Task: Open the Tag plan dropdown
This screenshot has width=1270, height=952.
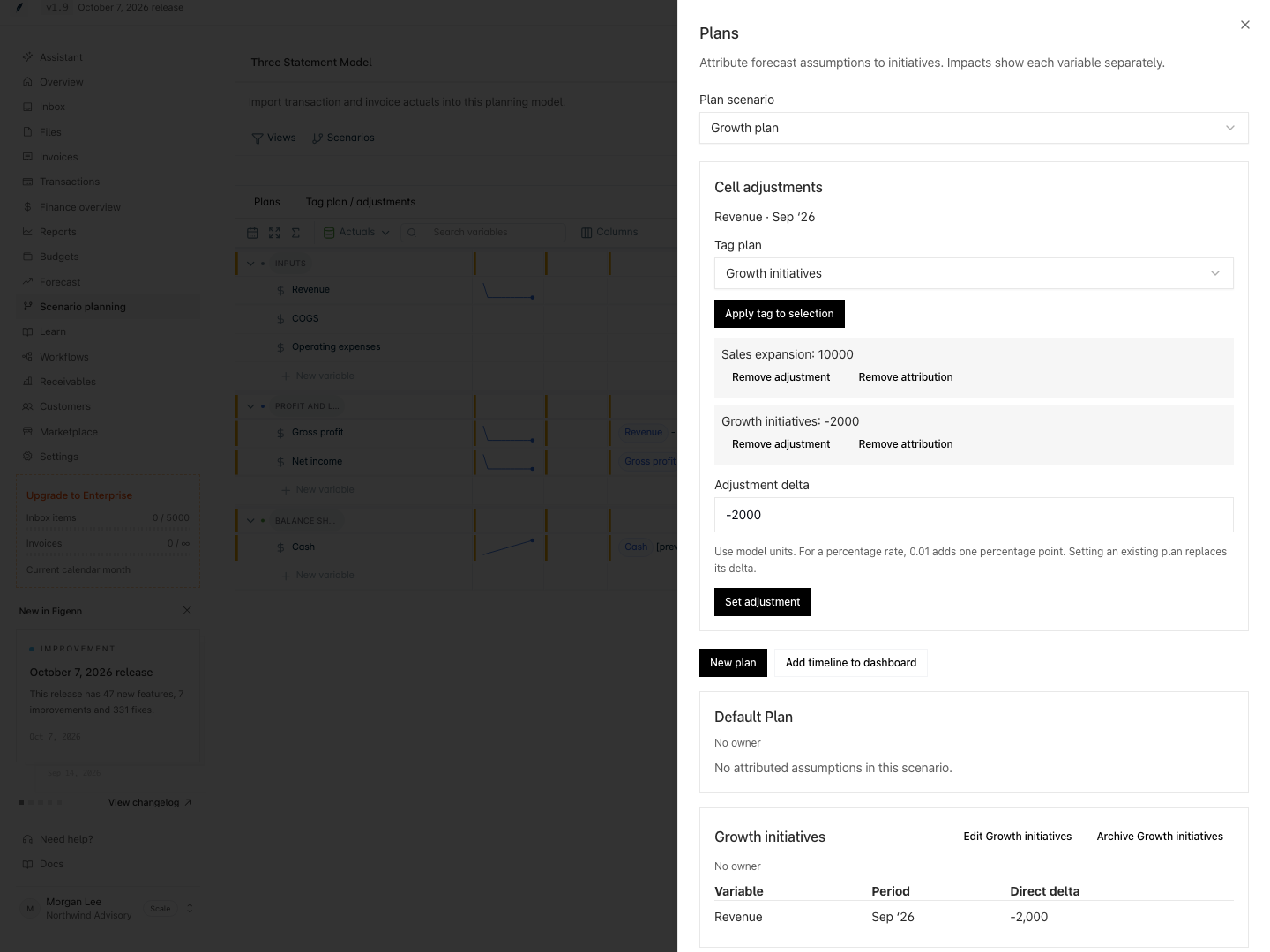Action: coord(974,273)
